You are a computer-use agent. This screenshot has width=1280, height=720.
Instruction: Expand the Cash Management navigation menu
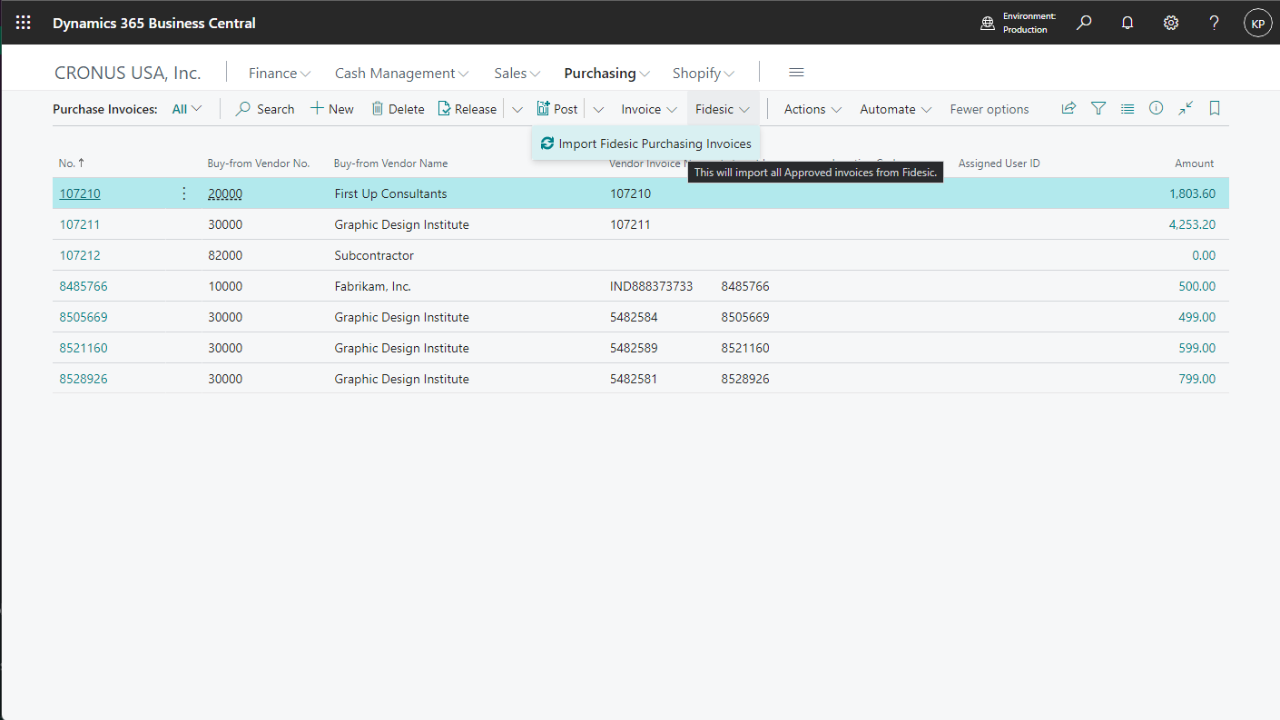[401, 73]
